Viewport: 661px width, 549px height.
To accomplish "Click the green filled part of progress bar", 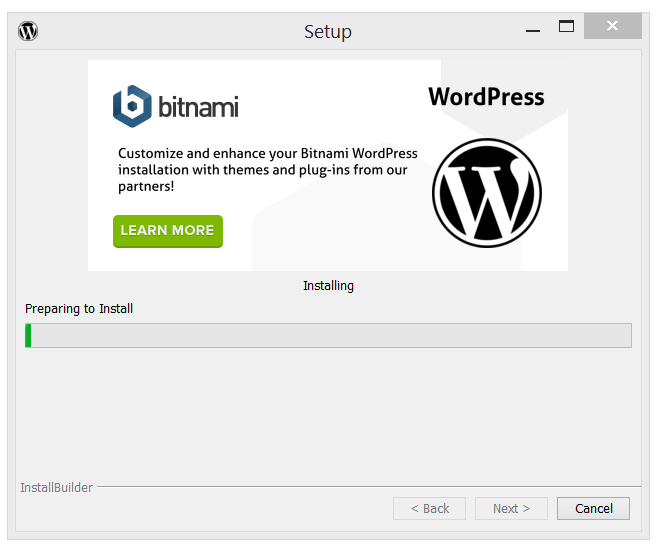I will pos(28,335).
